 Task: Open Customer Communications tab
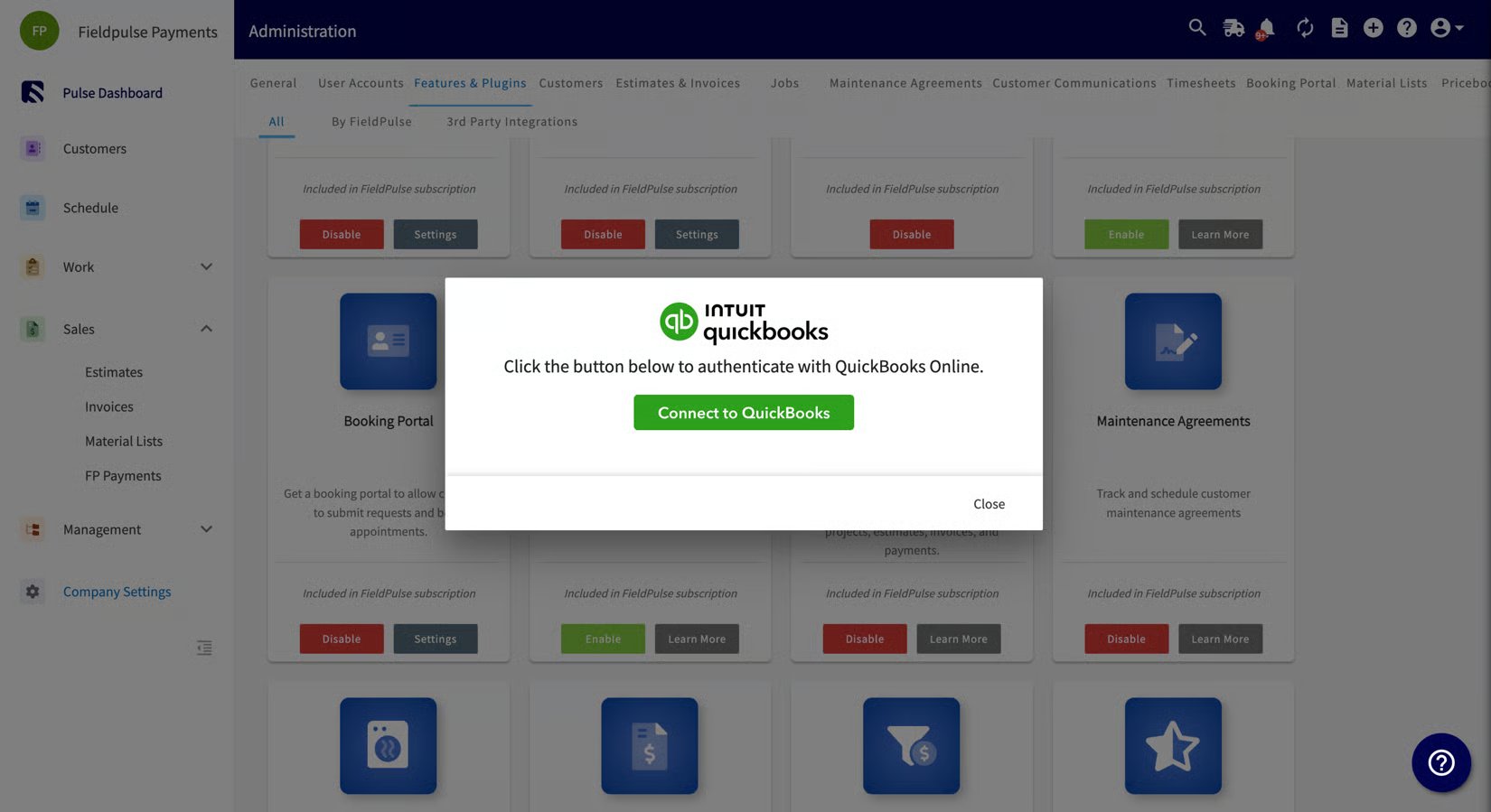(1074, 83)
